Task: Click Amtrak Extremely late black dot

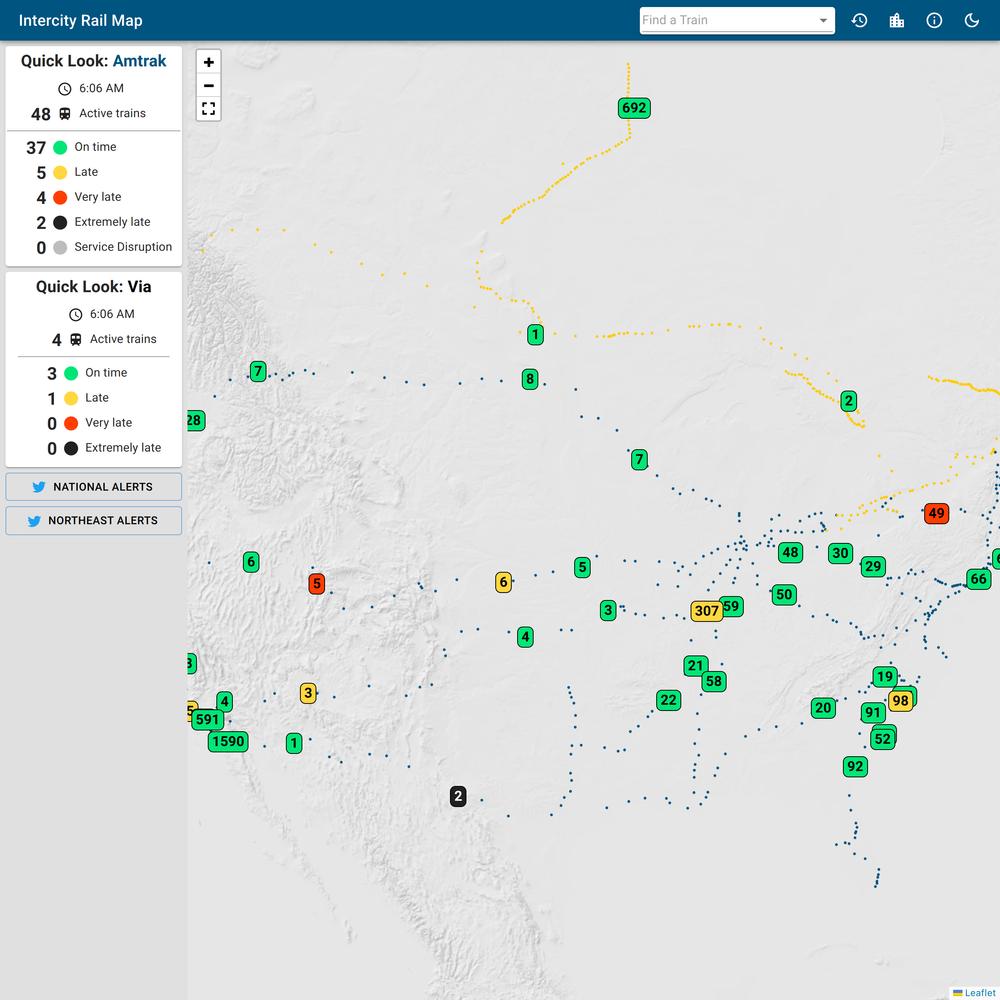Action: (60, 223)
